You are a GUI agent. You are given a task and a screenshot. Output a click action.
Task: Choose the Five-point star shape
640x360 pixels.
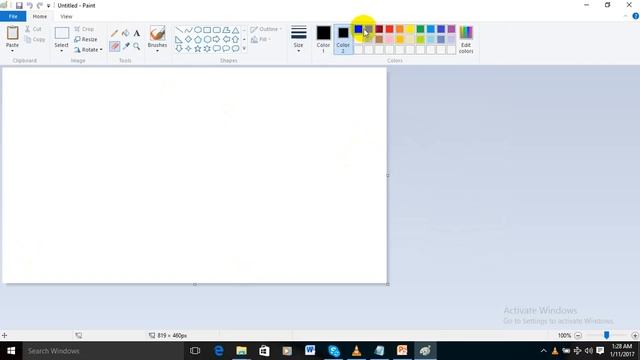coord(198,49)
